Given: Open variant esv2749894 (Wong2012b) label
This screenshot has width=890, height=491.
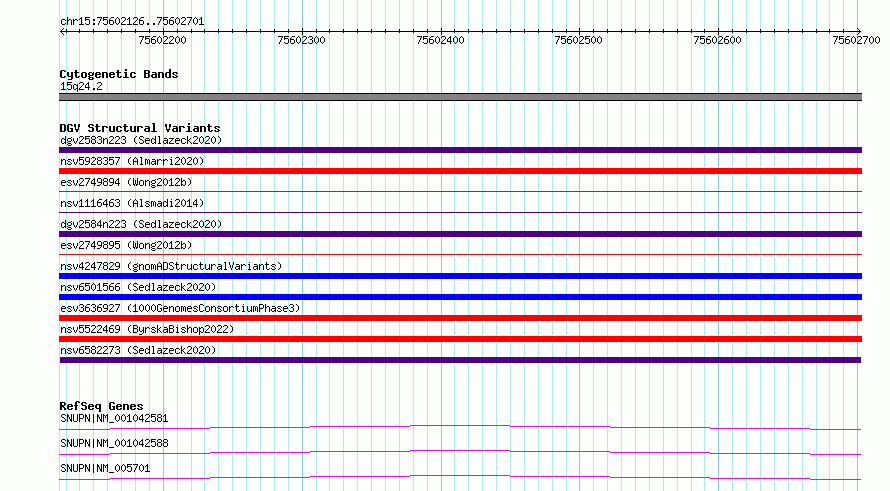Looking at the screenshot, I should pyautogui.click(x=126, y=182).
